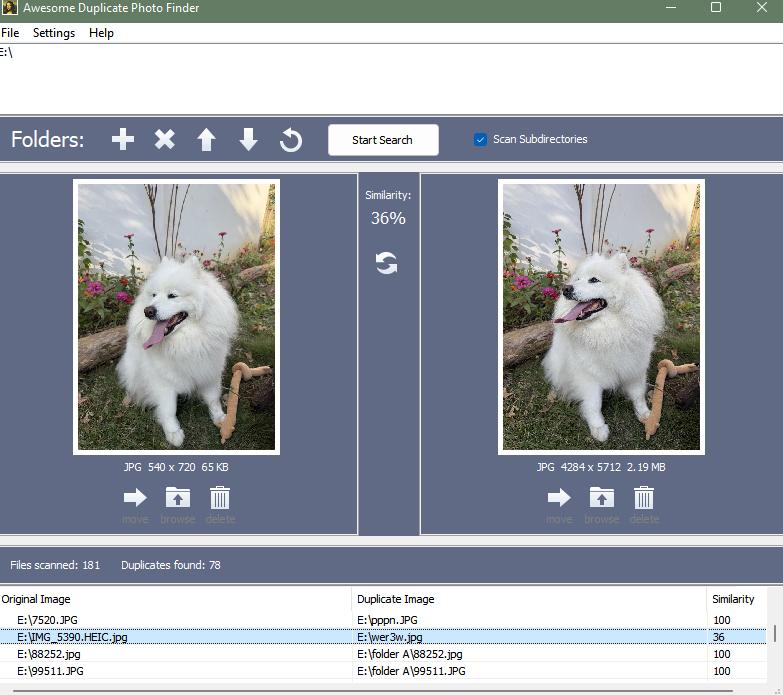Click the Duplicate Image column header
Viewport: 783px width, 695px height.
click(529, 599)
